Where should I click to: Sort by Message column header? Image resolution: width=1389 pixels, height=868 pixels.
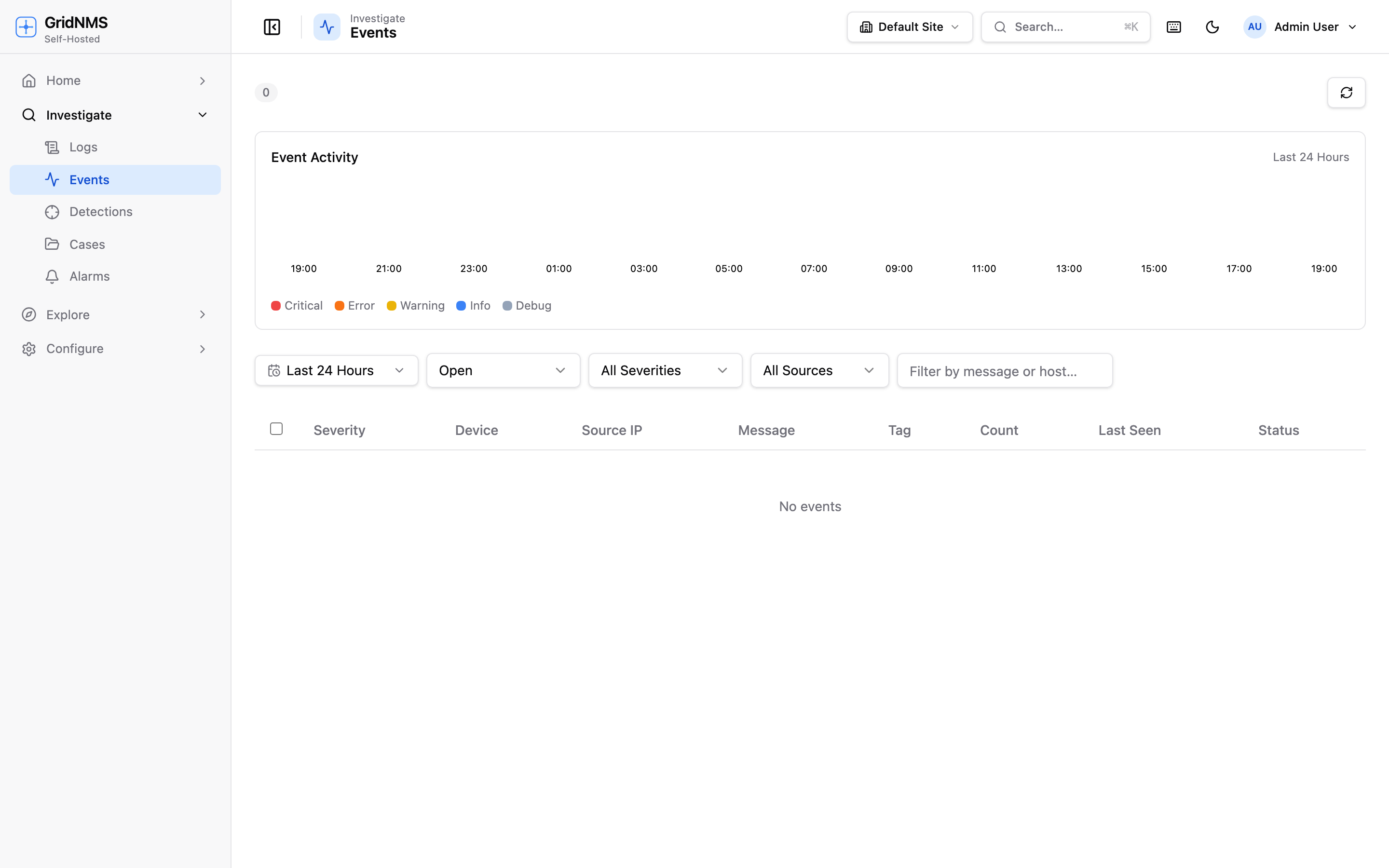tap(766, 431)
